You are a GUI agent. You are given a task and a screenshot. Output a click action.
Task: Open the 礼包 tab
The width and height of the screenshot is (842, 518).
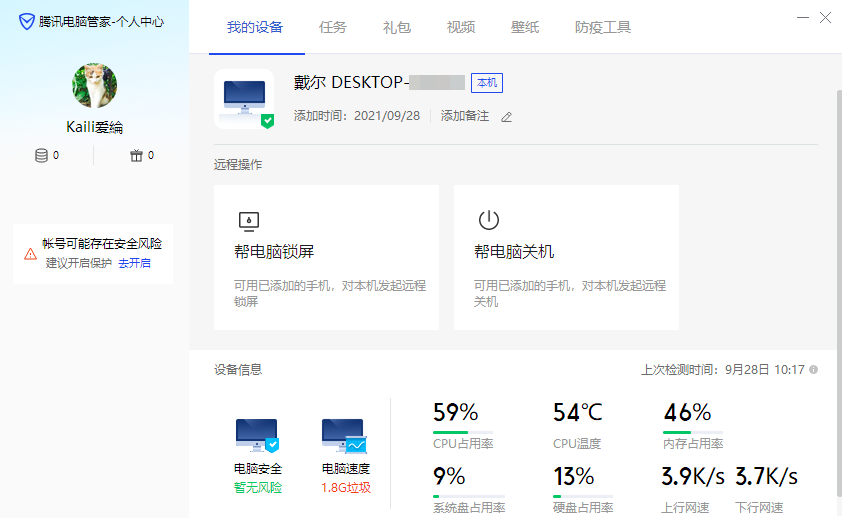[397, 27]
